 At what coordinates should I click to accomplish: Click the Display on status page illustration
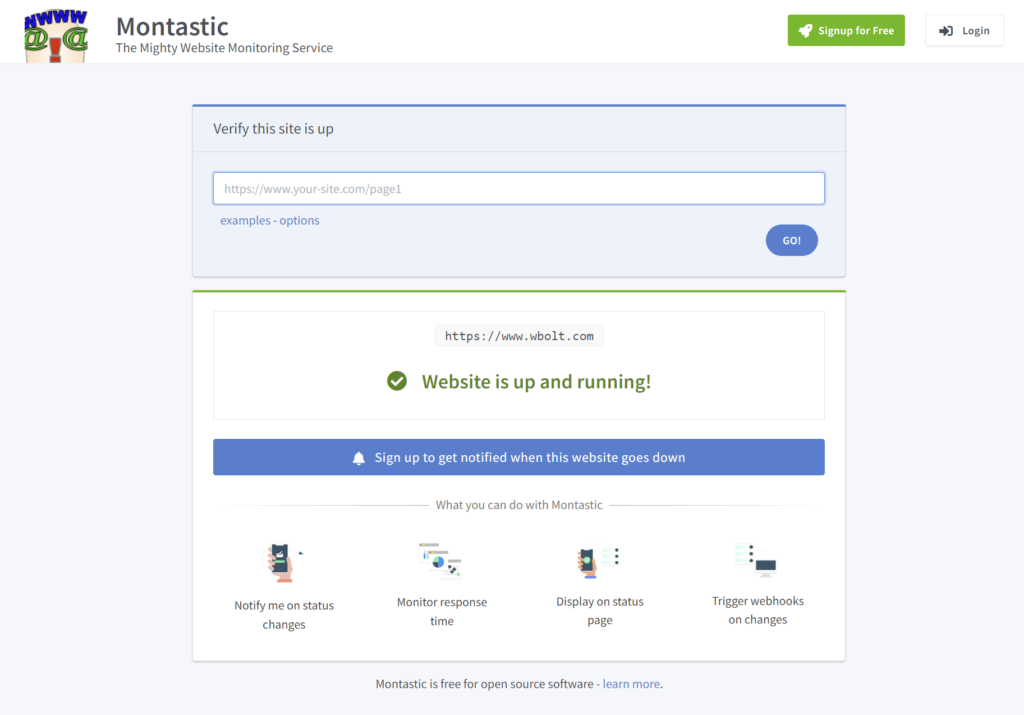(599, 561)
